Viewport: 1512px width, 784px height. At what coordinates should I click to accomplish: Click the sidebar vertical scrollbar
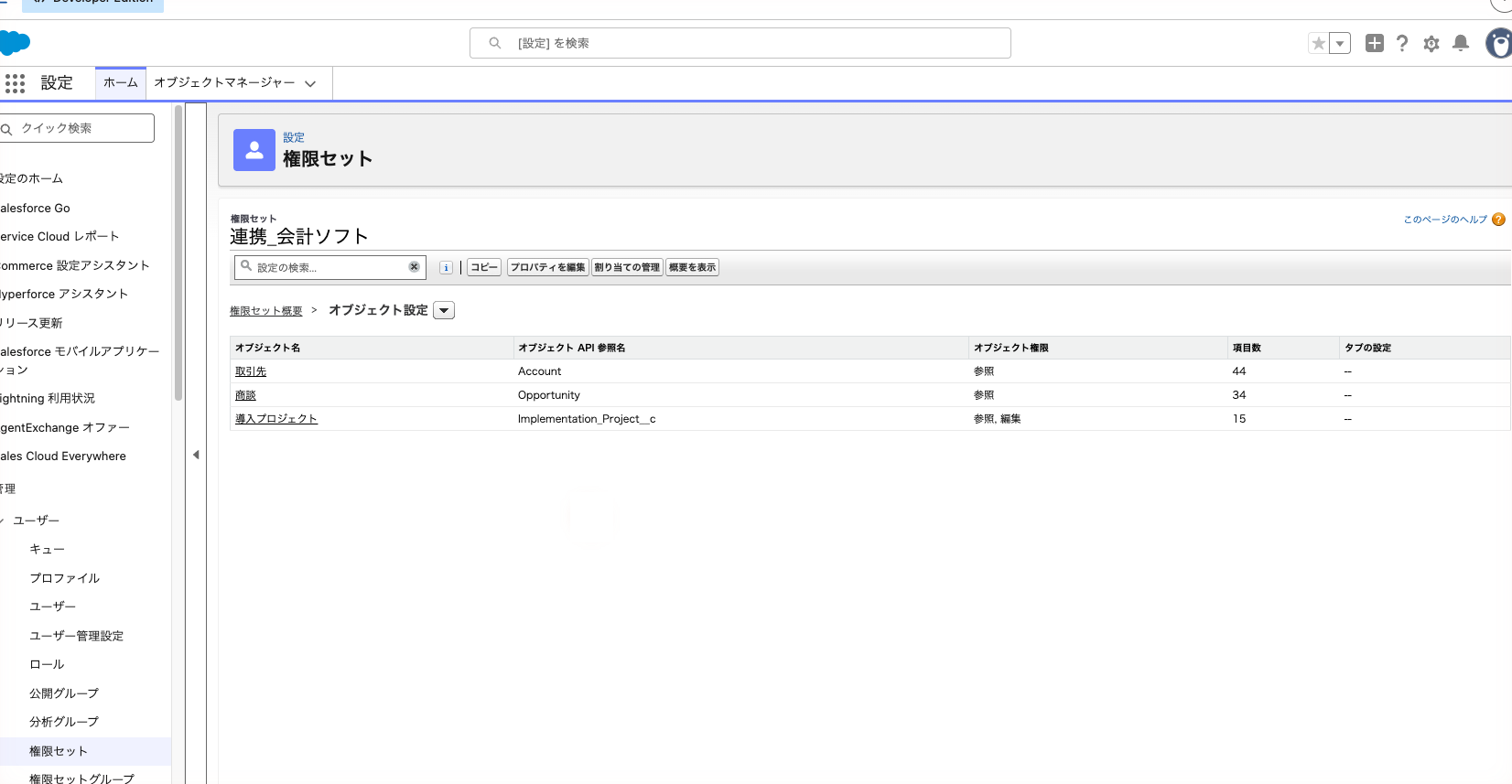tap(178, 252)
